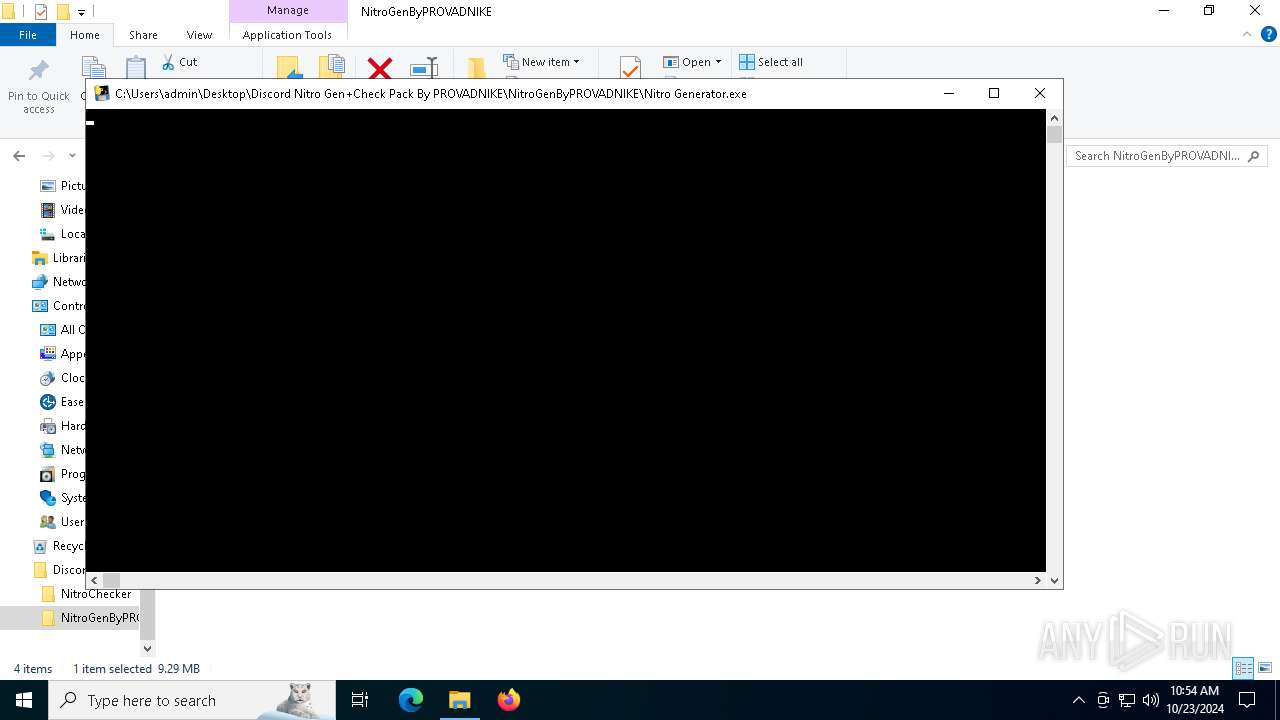Switch to Details view layout

click(1243, 668)
